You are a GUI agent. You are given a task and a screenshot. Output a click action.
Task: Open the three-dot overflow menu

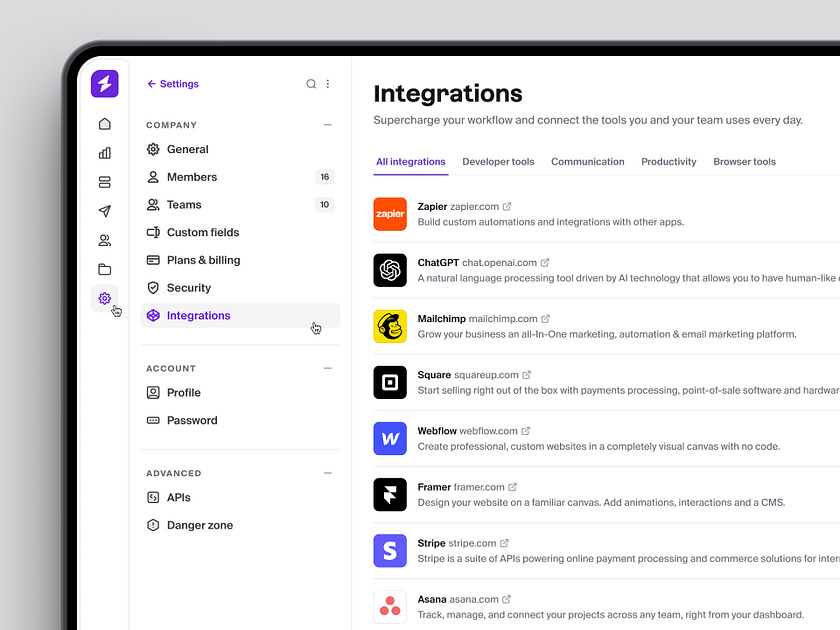[x=327, y=84]
